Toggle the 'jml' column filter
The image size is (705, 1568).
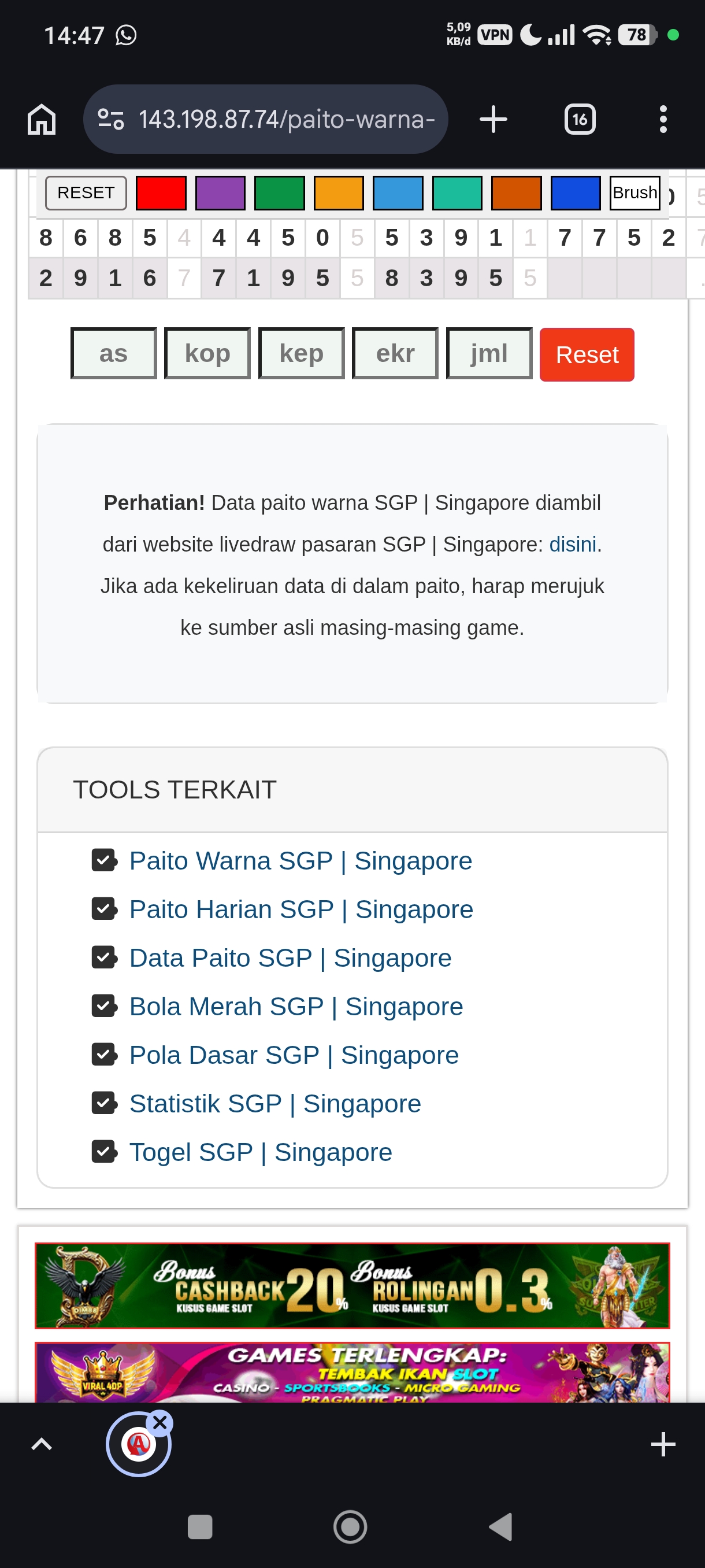click(489, 354)
